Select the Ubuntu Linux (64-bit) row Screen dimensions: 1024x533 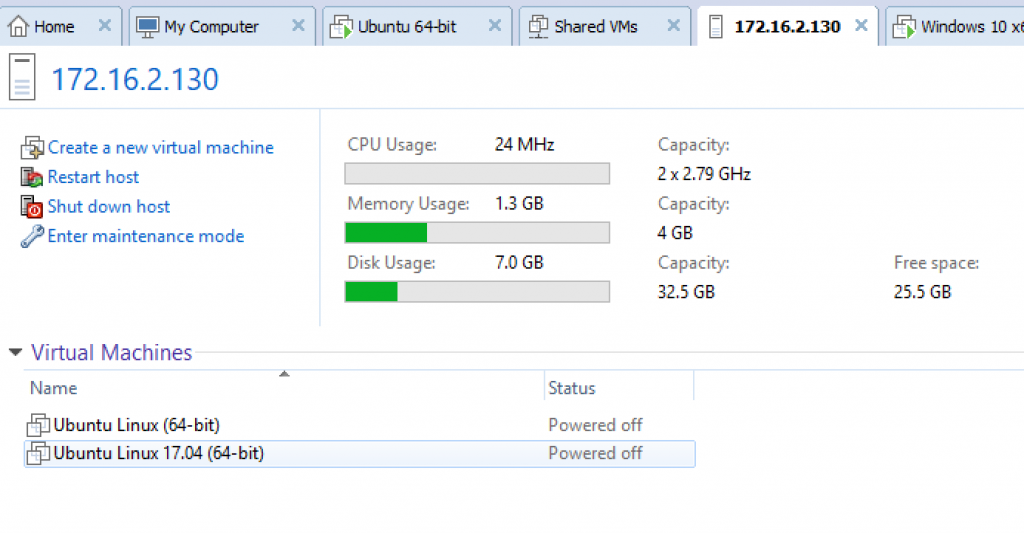point(360,425)
